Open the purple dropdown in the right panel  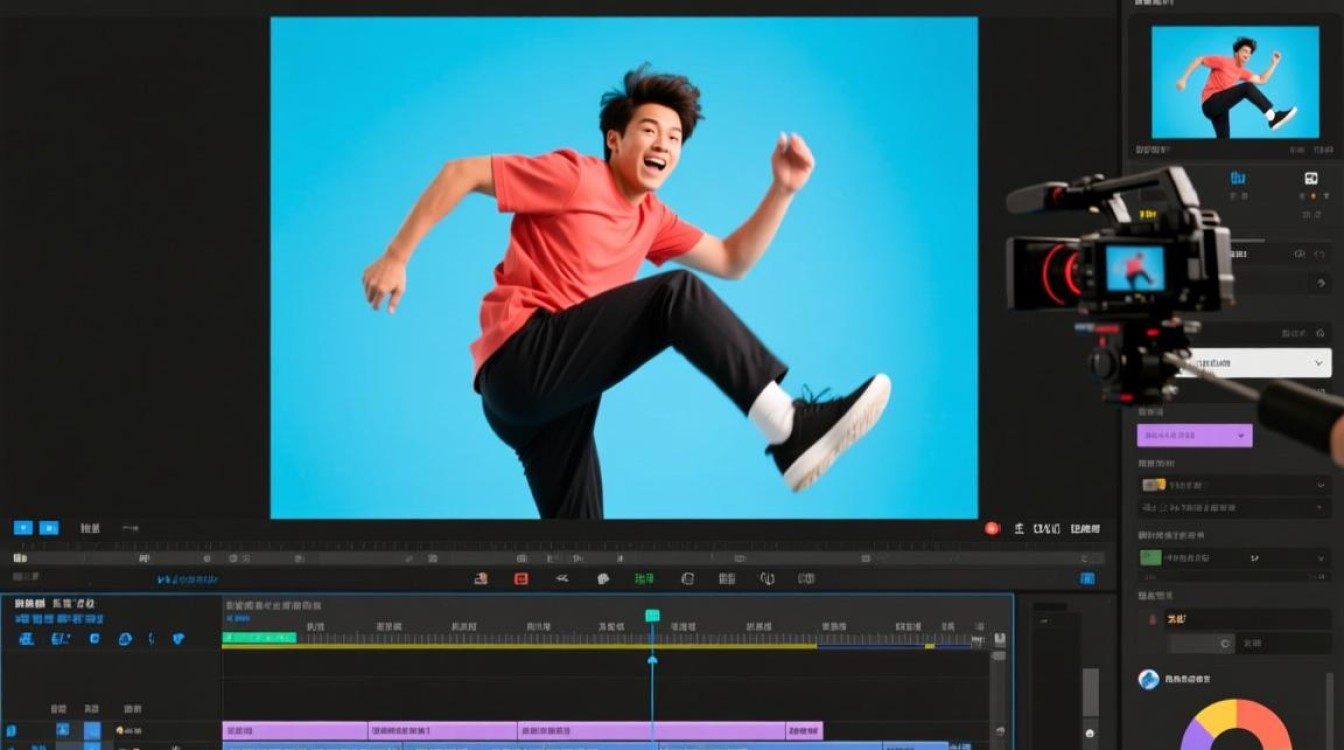click(x=1194, y=435)
